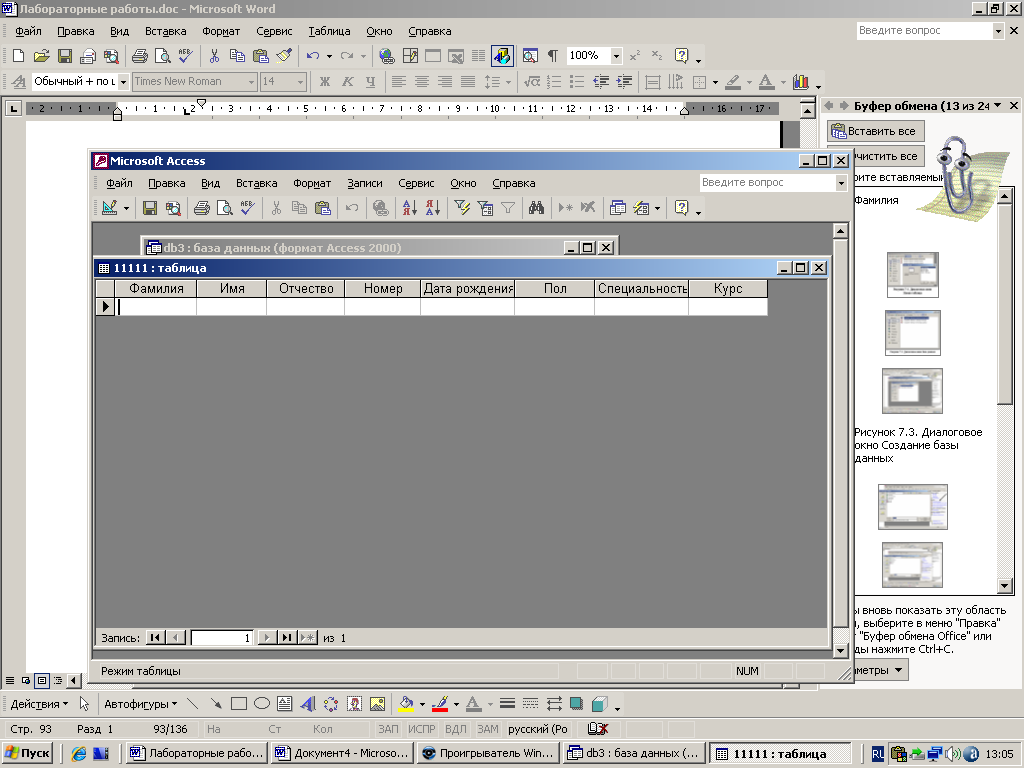1024x768 pixels.
Task: Toggle numbered list in Word toolbar
Action: click(x=554, y=82)
